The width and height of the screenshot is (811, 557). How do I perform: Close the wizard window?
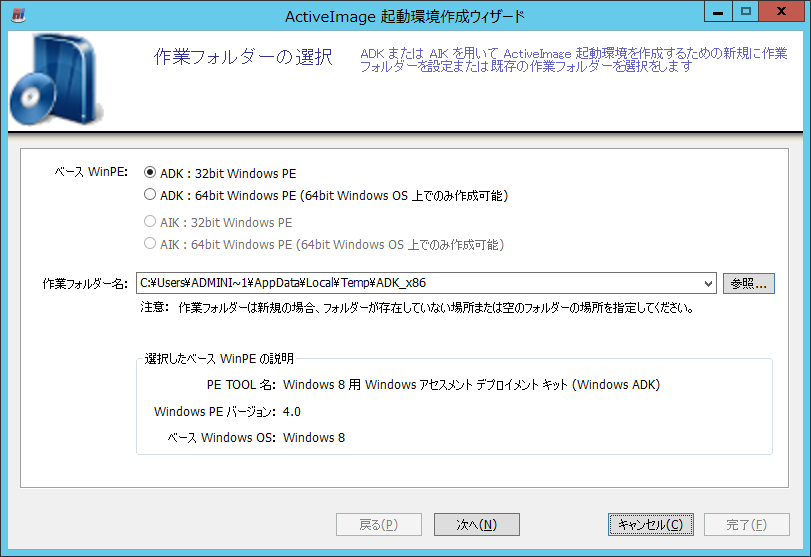781,11
